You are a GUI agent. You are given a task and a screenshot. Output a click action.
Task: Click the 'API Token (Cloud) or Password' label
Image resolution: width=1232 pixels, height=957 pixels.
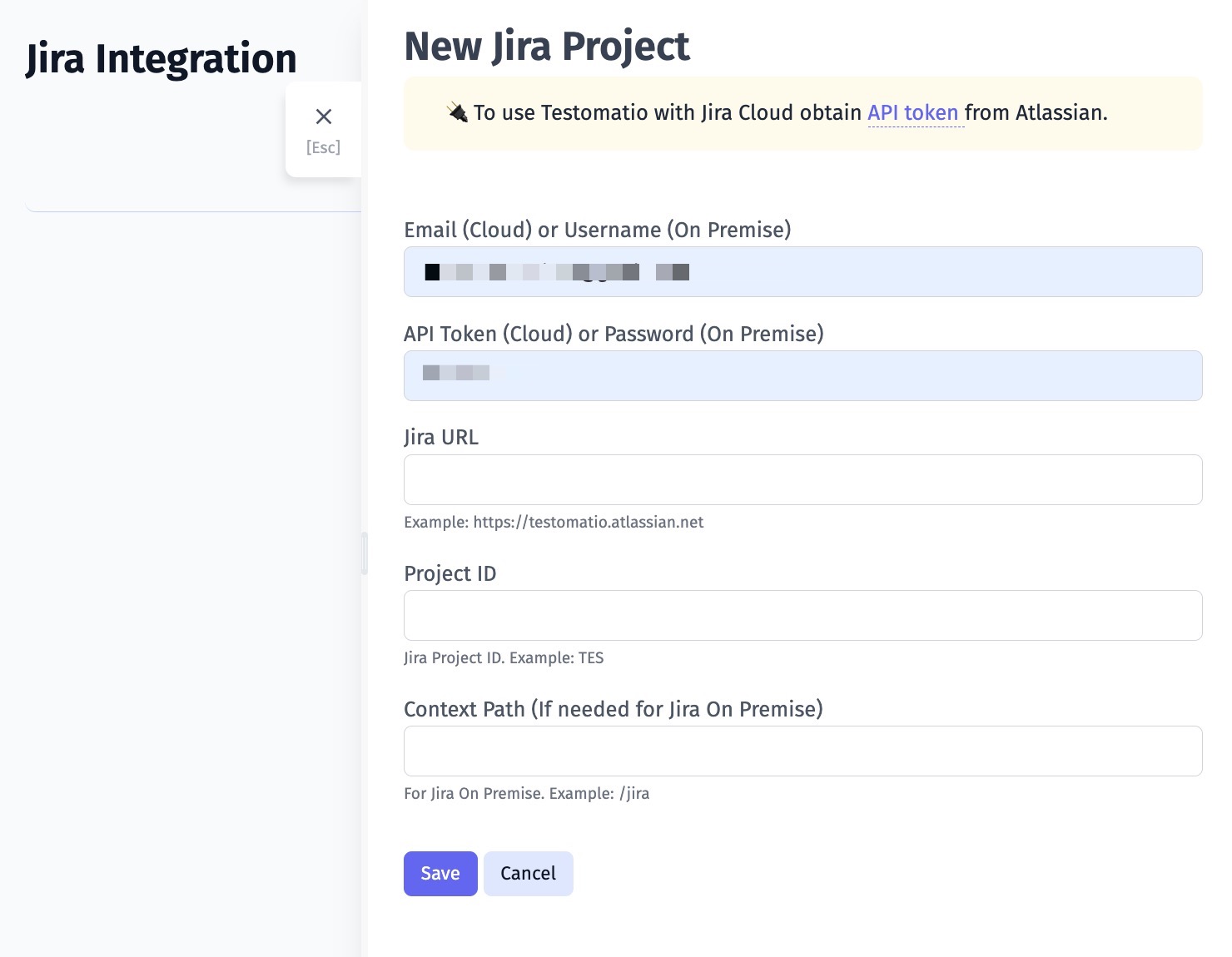point(614,334)
